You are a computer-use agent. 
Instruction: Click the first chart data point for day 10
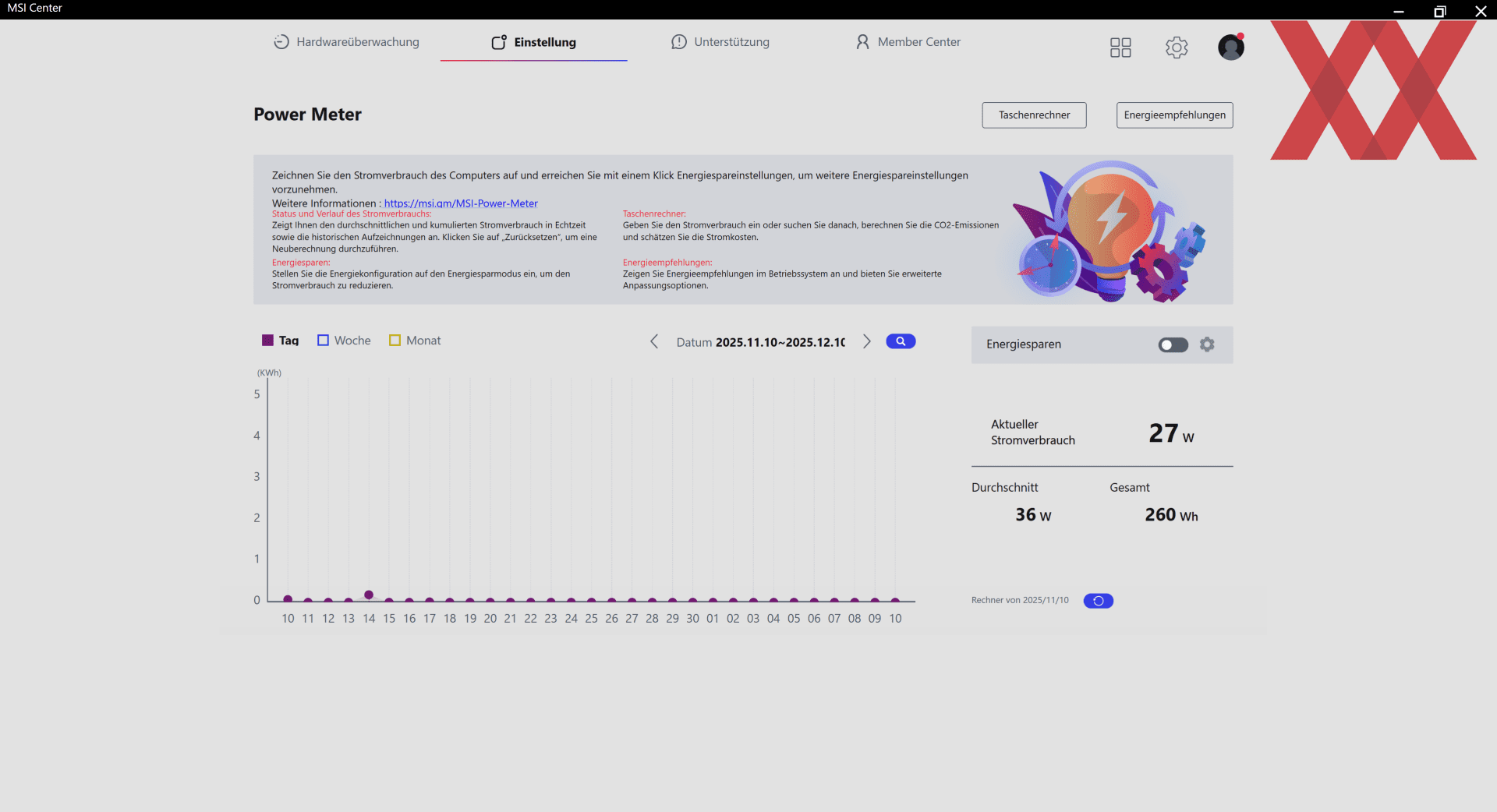point(288,599)
